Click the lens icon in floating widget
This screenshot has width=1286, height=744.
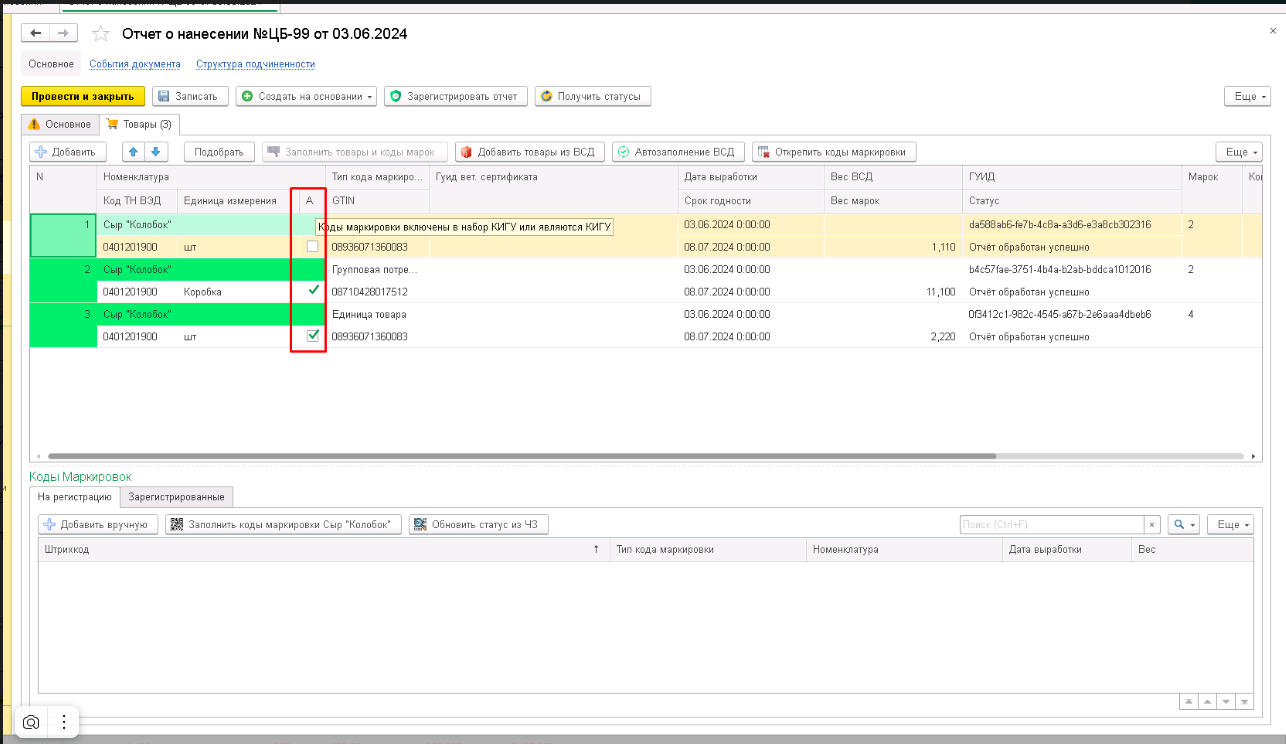point(31,722)
